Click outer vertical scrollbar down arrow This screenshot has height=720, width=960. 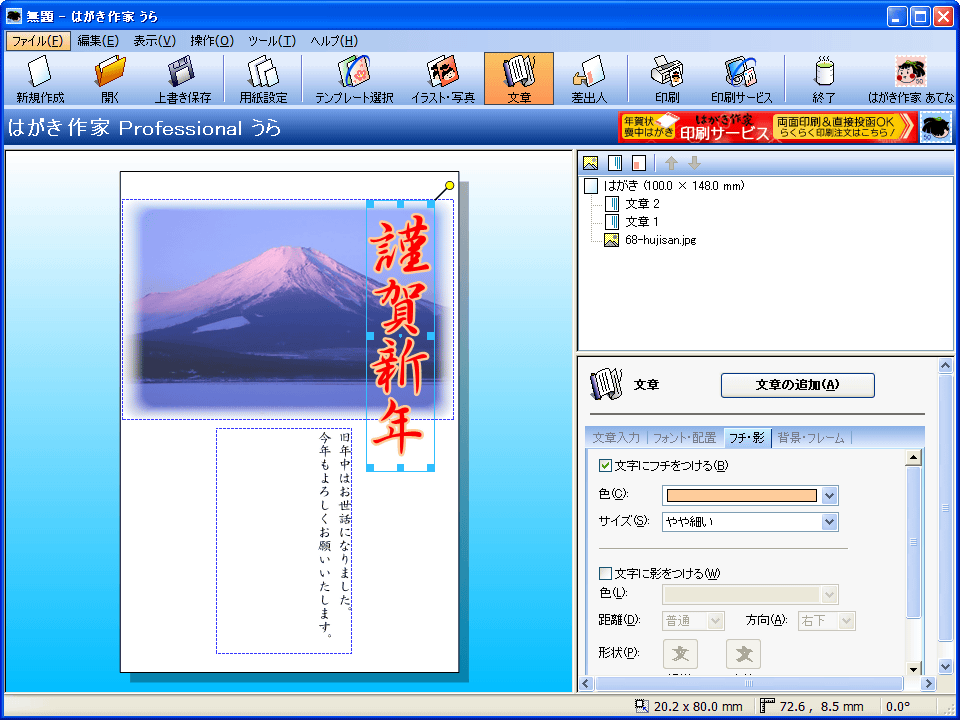tap(946, 667)
